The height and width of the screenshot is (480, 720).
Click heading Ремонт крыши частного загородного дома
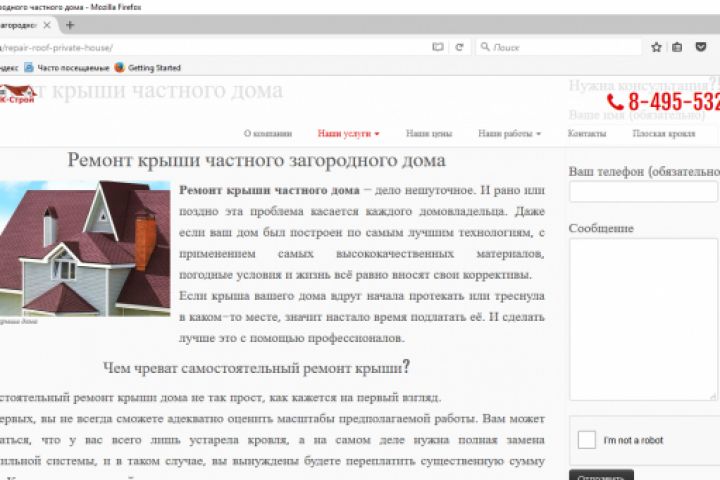pos(257,160)
